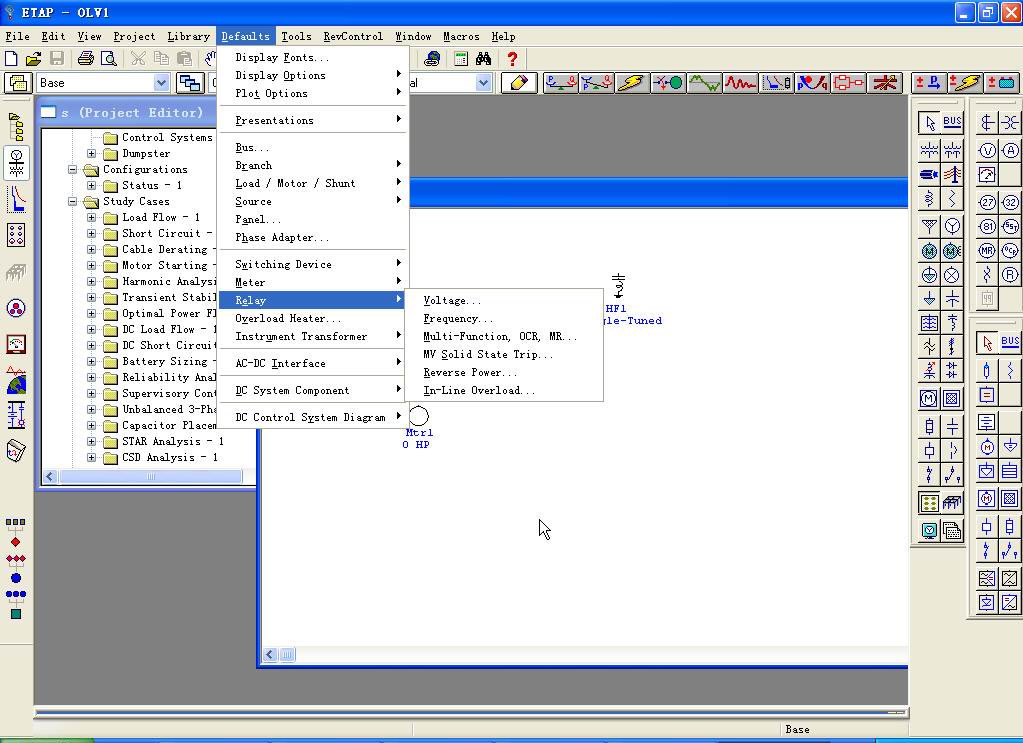1023x743 pixels.
Task: Choose Reverse Power... from the Relay submenu
Action: (x=504, y=372)
